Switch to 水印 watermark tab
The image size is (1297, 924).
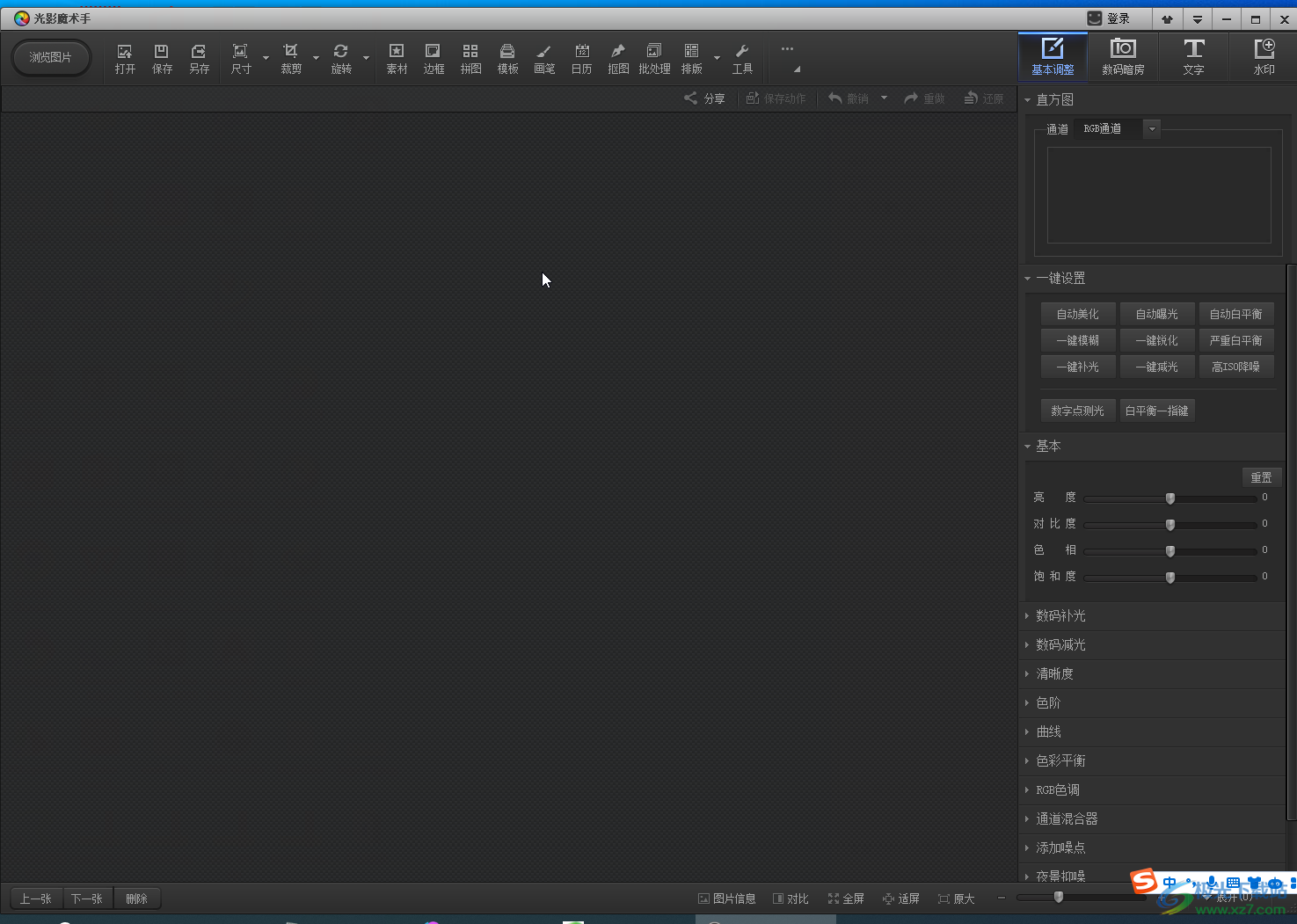(x=1264, y=56)
